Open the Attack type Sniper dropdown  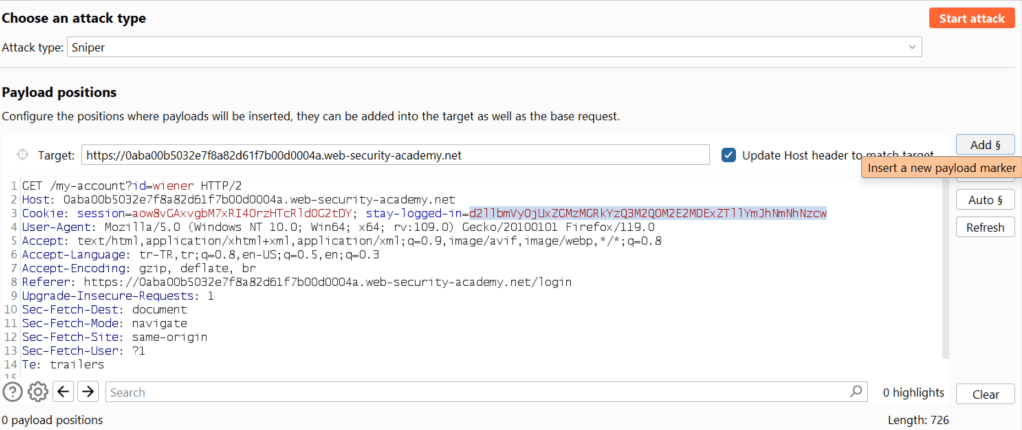coord(495,47)
